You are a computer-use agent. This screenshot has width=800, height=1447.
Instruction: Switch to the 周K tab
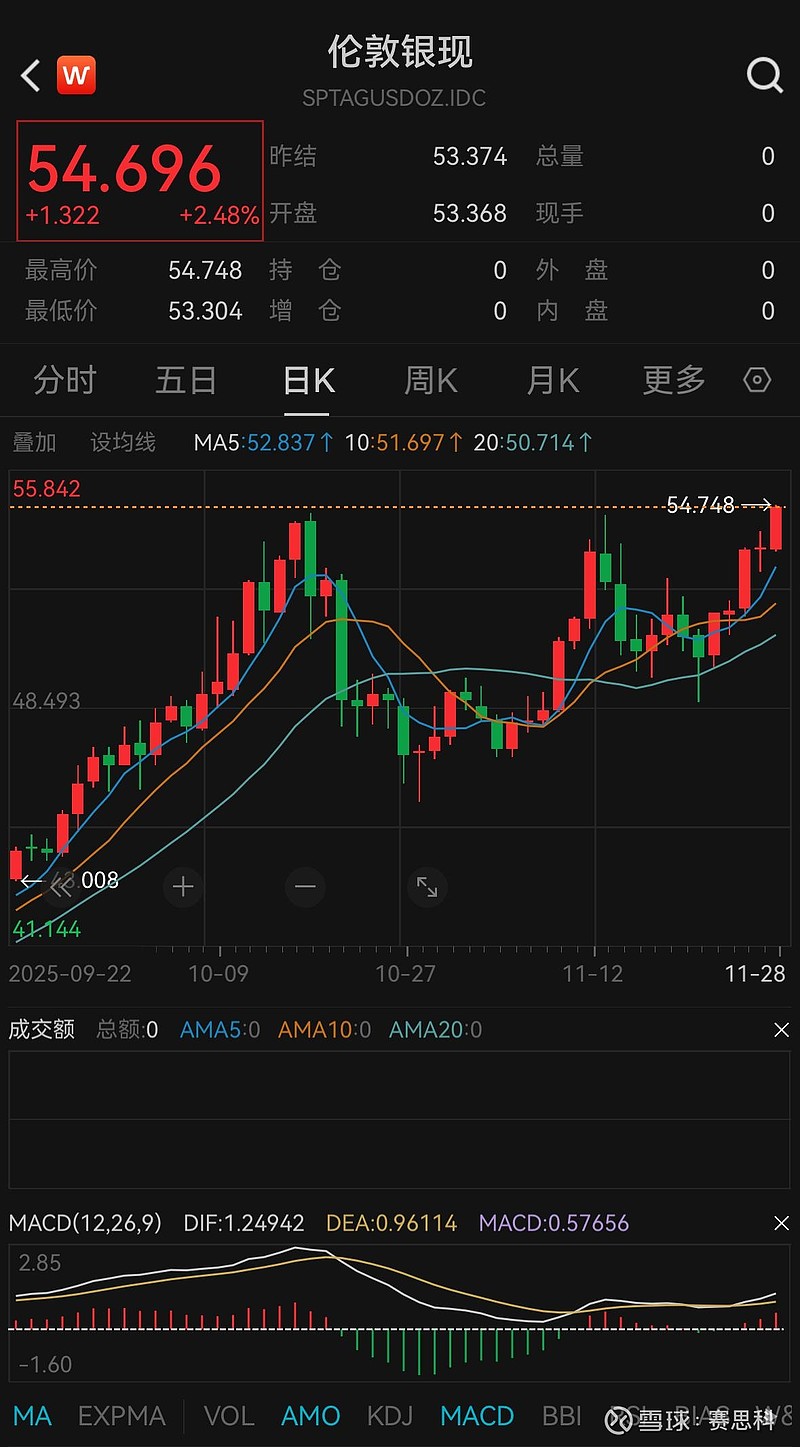pos(431,381)
